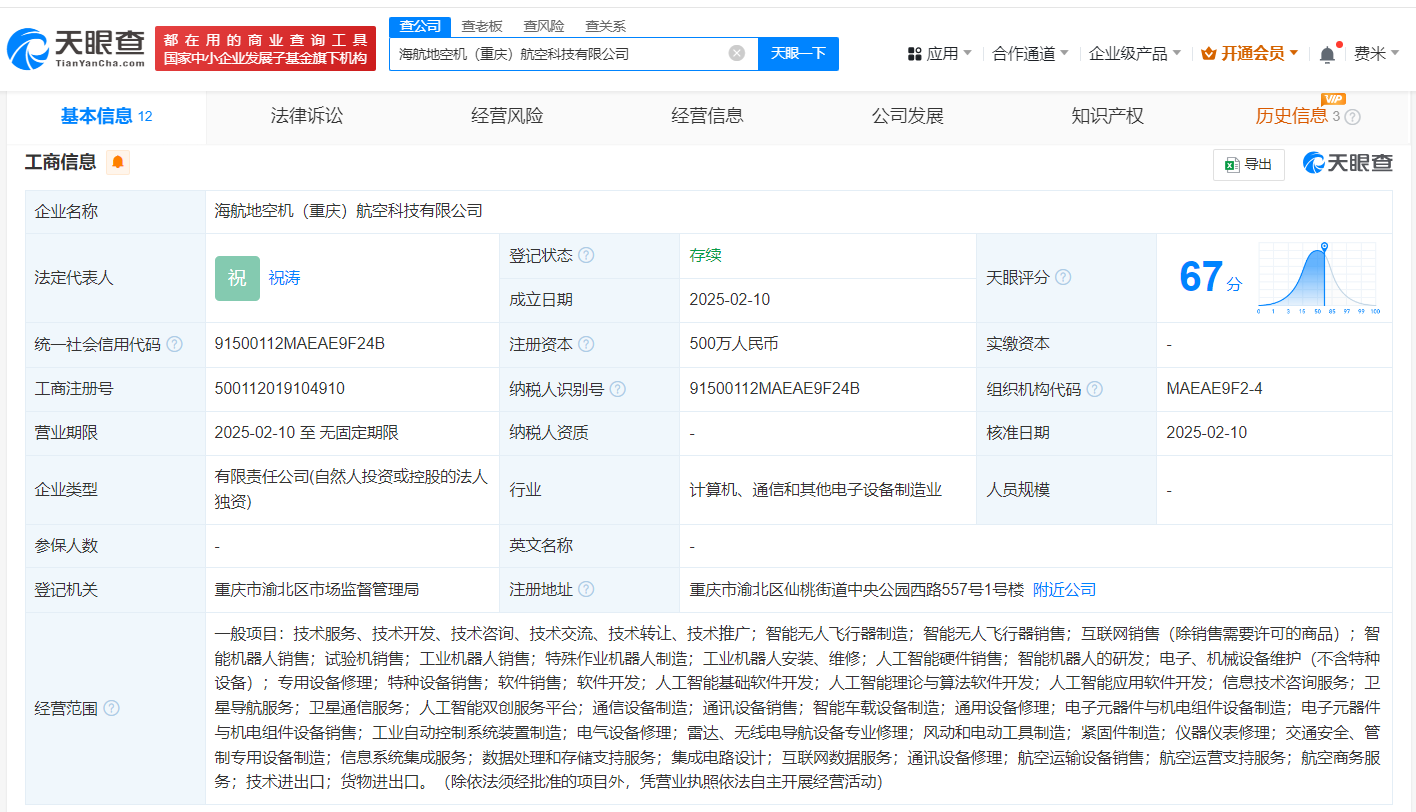1416x812 pixels.
Task: Expand the 合作通道 dropdown
Action: (x=1030, y=53)
